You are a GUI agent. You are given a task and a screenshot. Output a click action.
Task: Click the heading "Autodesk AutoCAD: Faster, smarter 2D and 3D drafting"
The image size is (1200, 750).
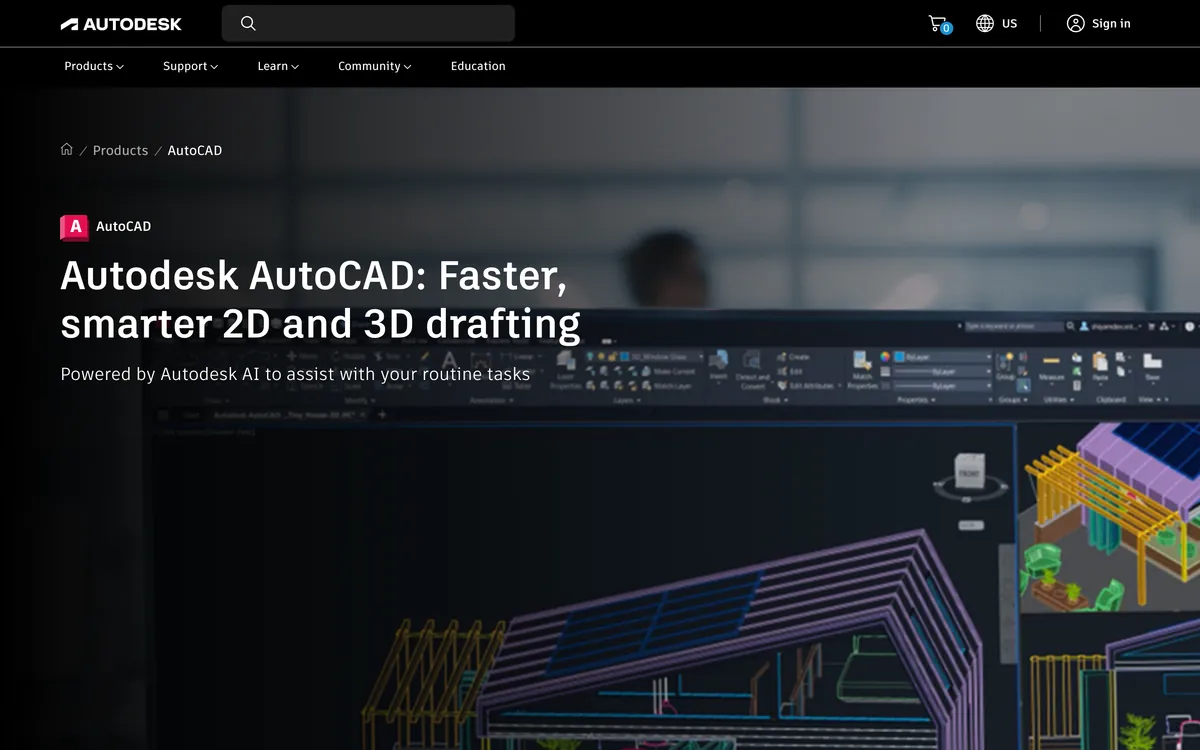(x=320, y=299)
